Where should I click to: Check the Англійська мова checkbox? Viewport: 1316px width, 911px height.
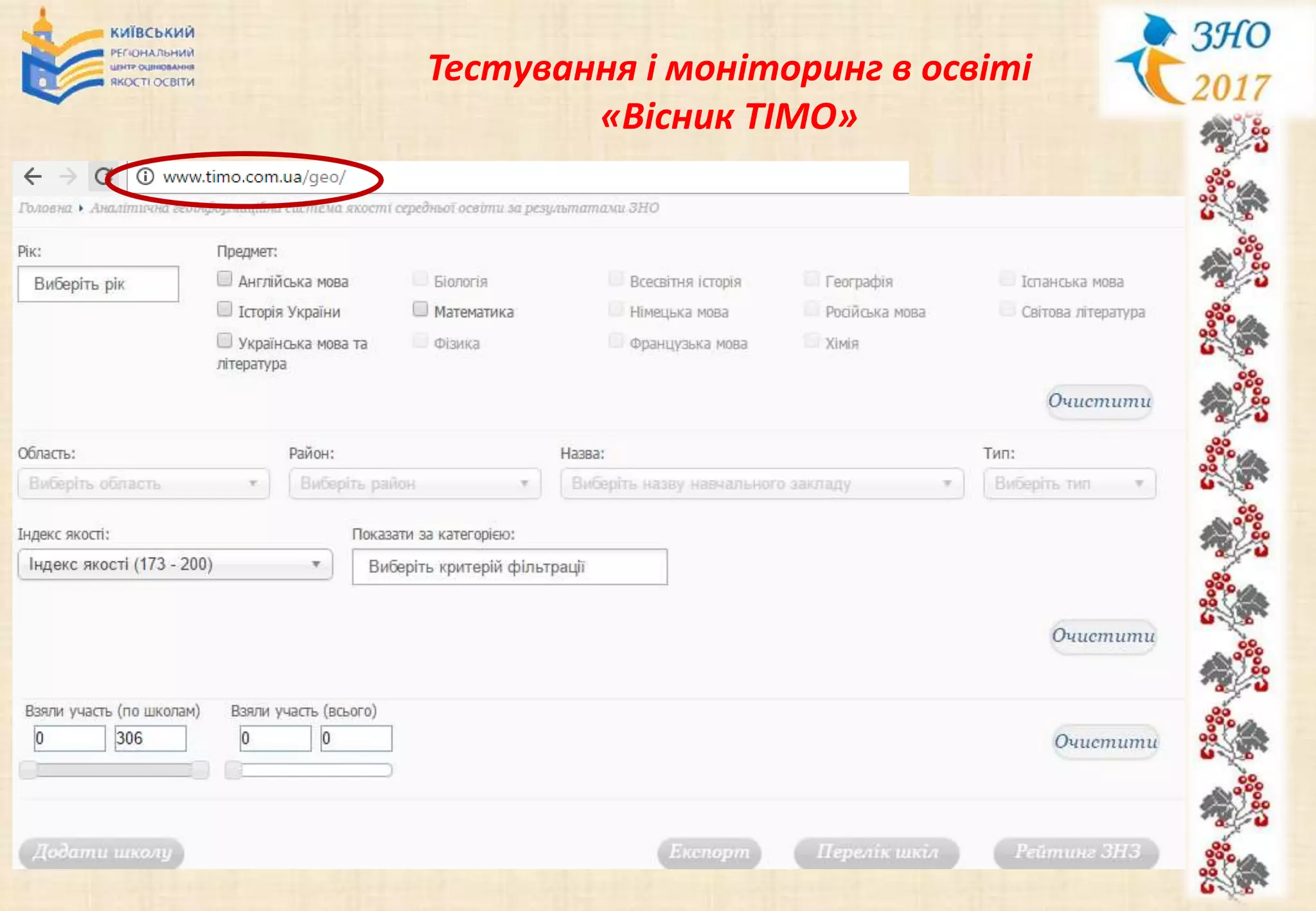224,278
